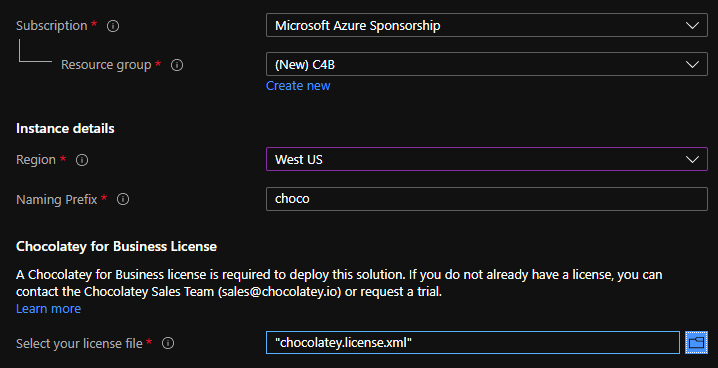This screenshot has width=718, height=368.
Task: Open the Region dropdown showing West US
Action: coord(486,159)
